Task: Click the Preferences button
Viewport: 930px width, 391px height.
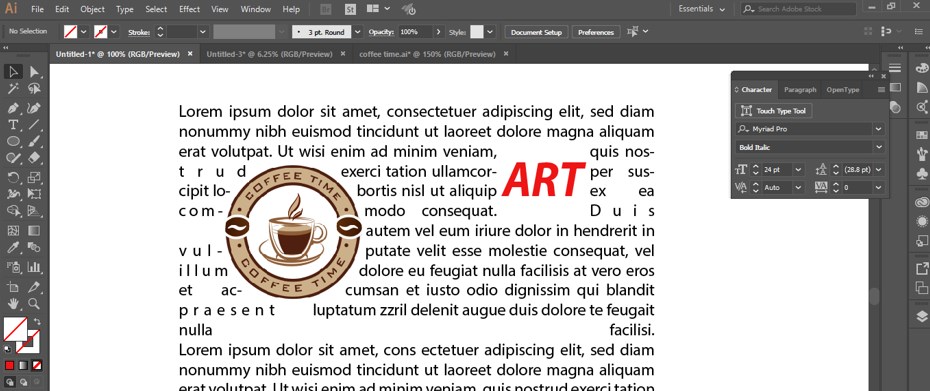Action: pos(595,32)
